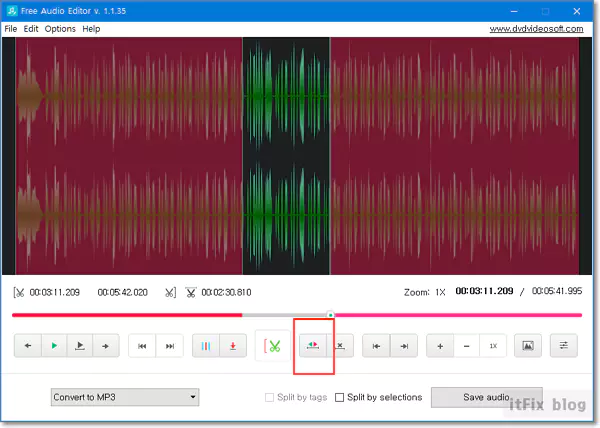Click the selection end time 00:05:42.020

tap(122, 293)
